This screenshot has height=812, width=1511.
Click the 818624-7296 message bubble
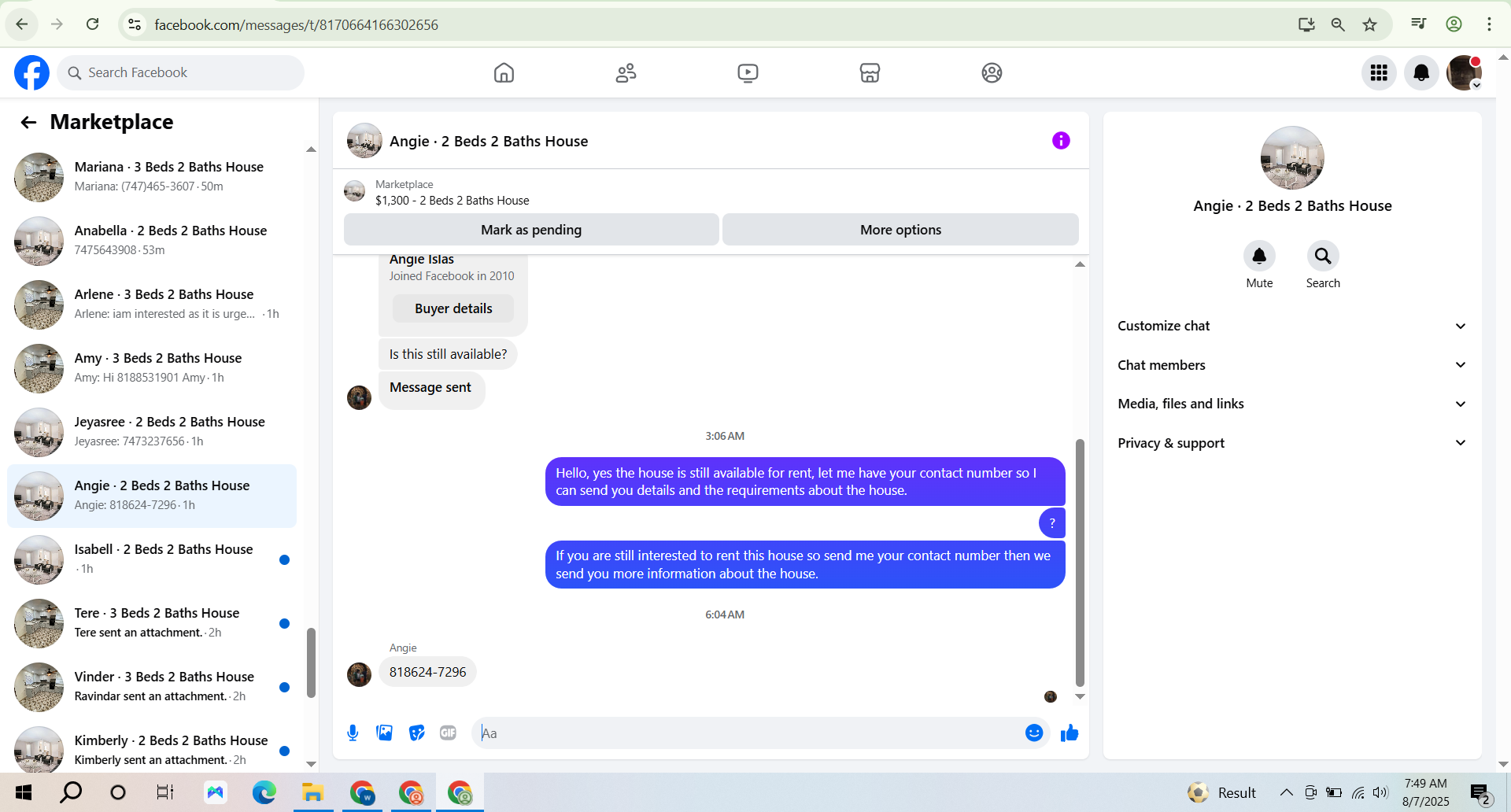tap(427, 672)
